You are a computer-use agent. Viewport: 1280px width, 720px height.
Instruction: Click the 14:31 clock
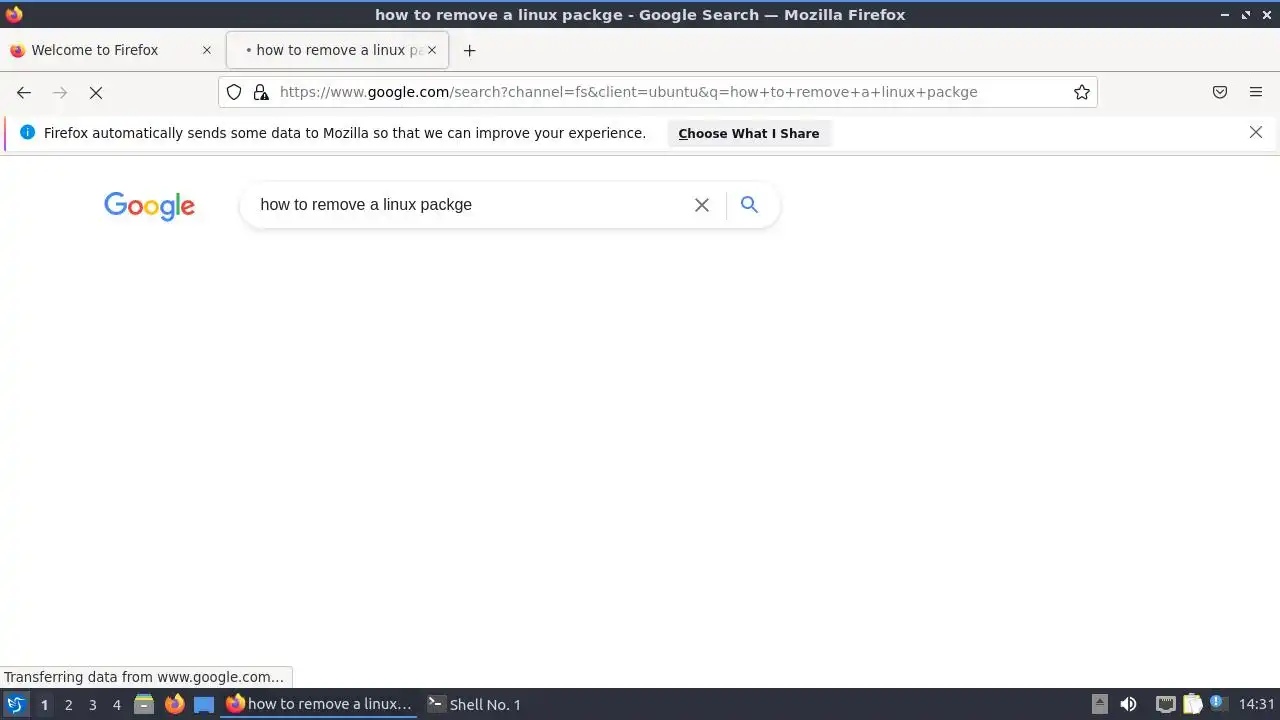point(1256,704)
